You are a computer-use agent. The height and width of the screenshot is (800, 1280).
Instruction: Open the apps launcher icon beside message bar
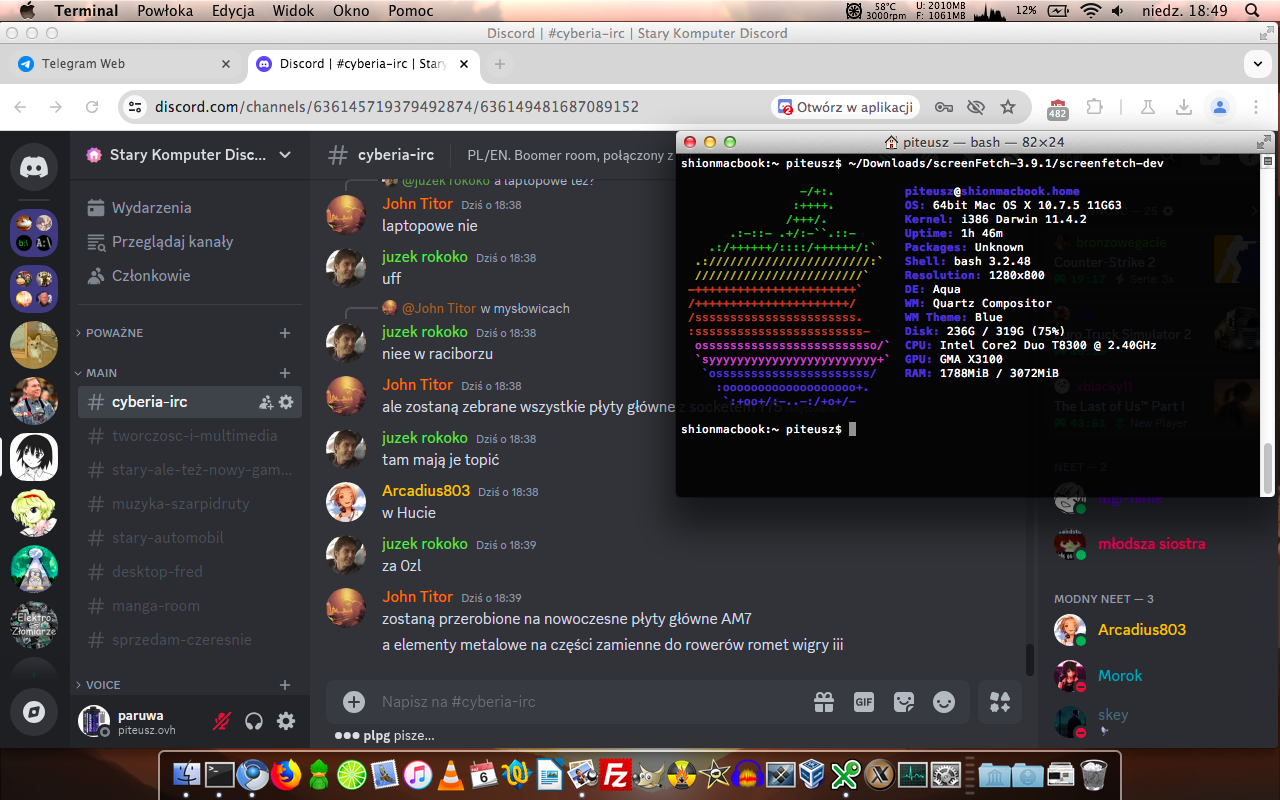point(1000,702)
